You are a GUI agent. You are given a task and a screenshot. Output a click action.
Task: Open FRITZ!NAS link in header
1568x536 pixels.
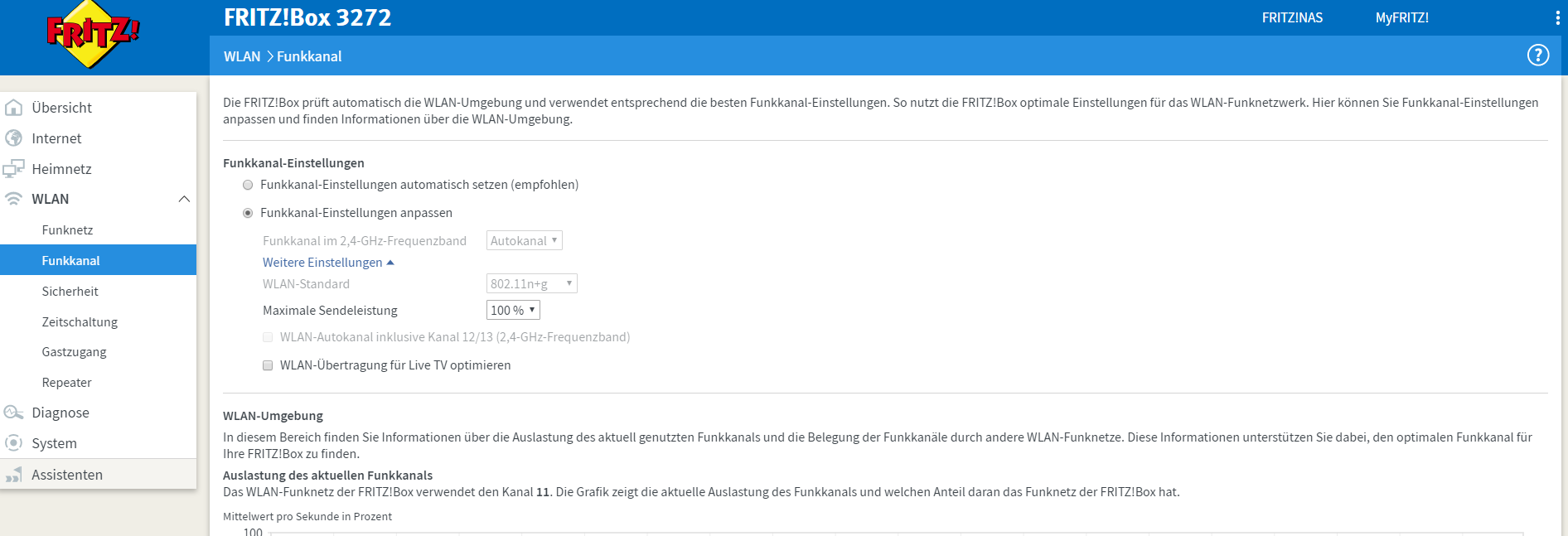1292,17
